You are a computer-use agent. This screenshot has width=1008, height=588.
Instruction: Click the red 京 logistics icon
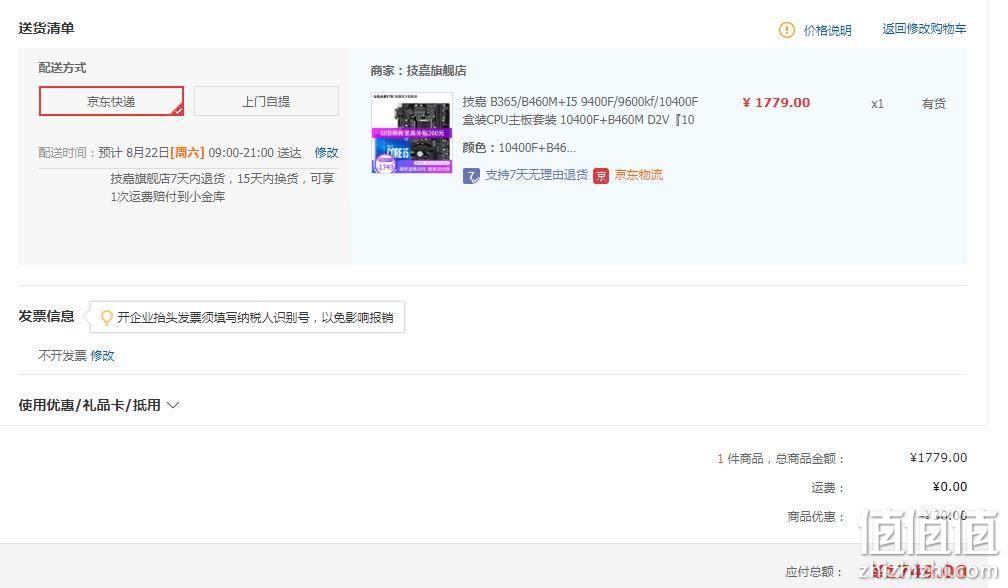[601, 175]
